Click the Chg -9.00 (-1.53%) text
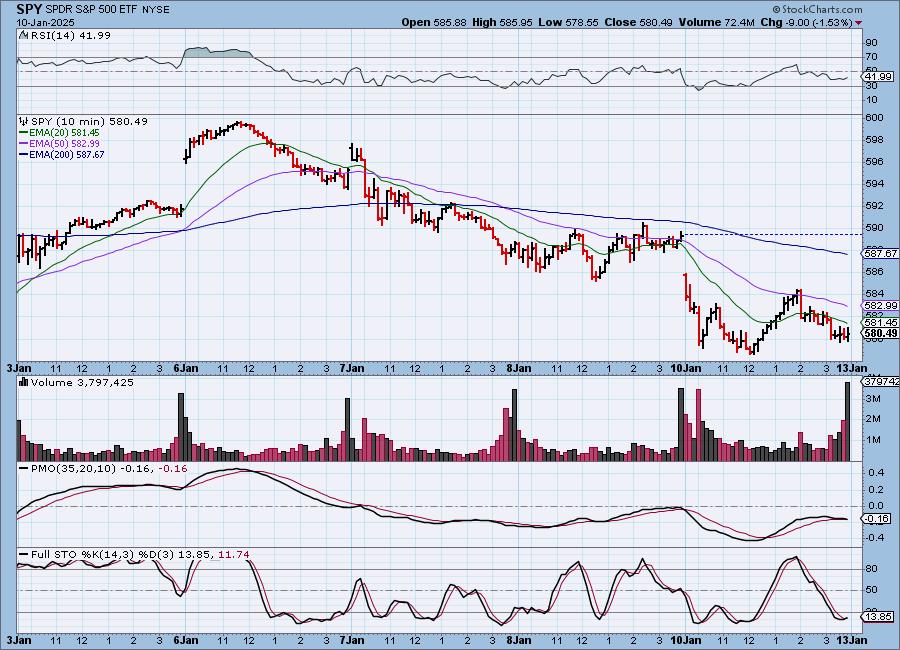900x650 pixels. click(806, 22)
